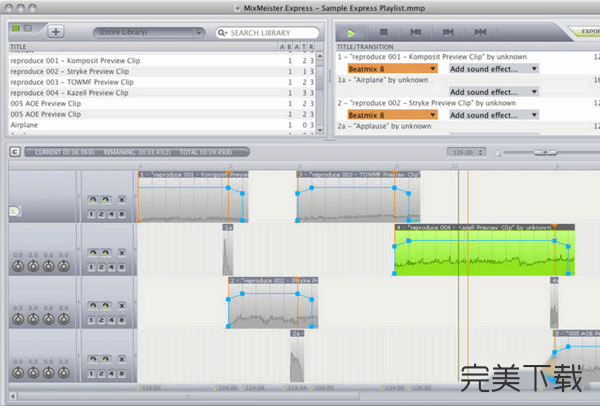Click the horizontal timeline scrollbar thumb
Viewport: 600px width, 406px height.
click(188, 396)
